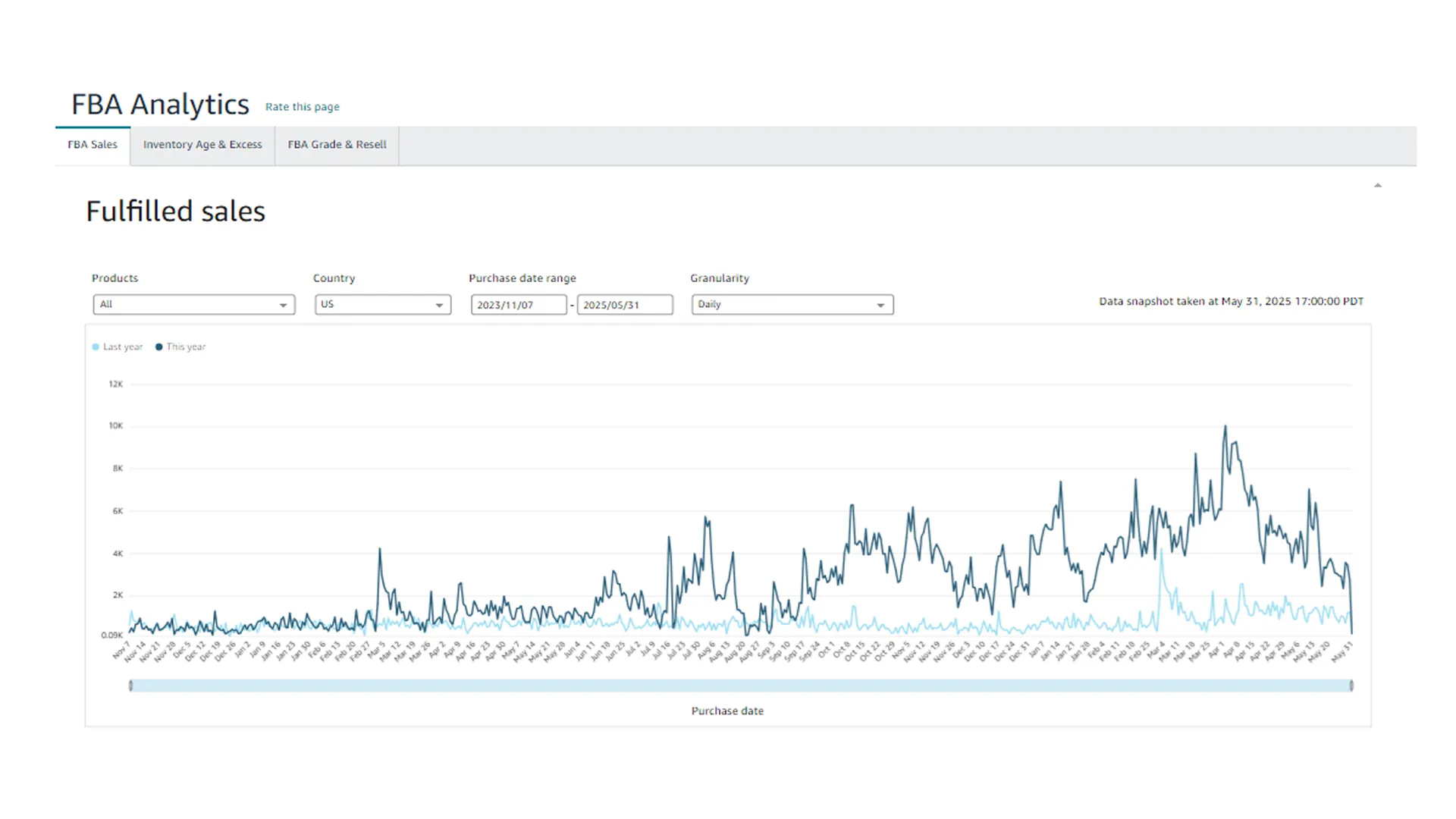Expand the Country dropdown showing US

(382, 305)
